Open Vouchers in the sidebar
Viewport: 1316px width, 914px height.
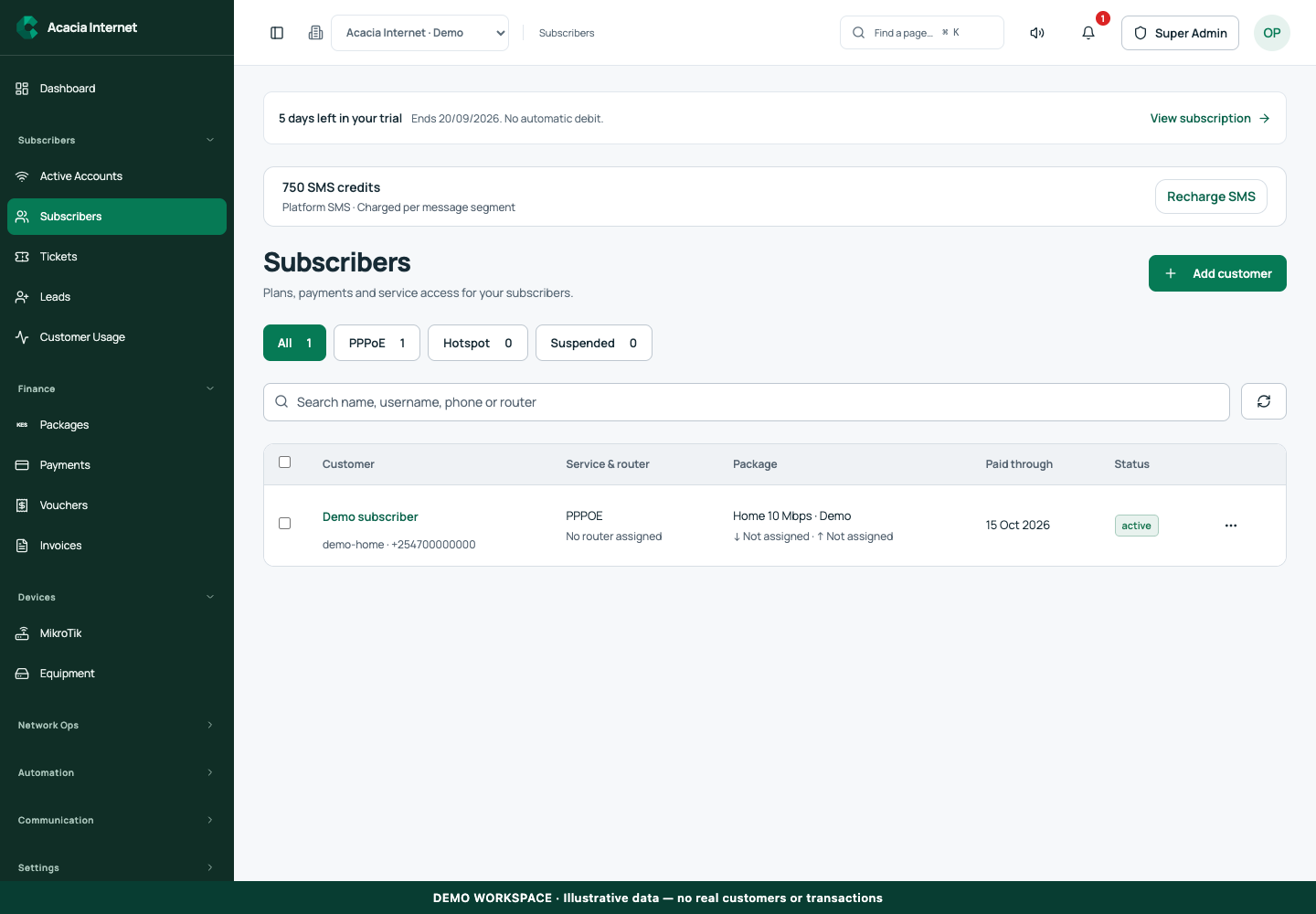[117, 505]
